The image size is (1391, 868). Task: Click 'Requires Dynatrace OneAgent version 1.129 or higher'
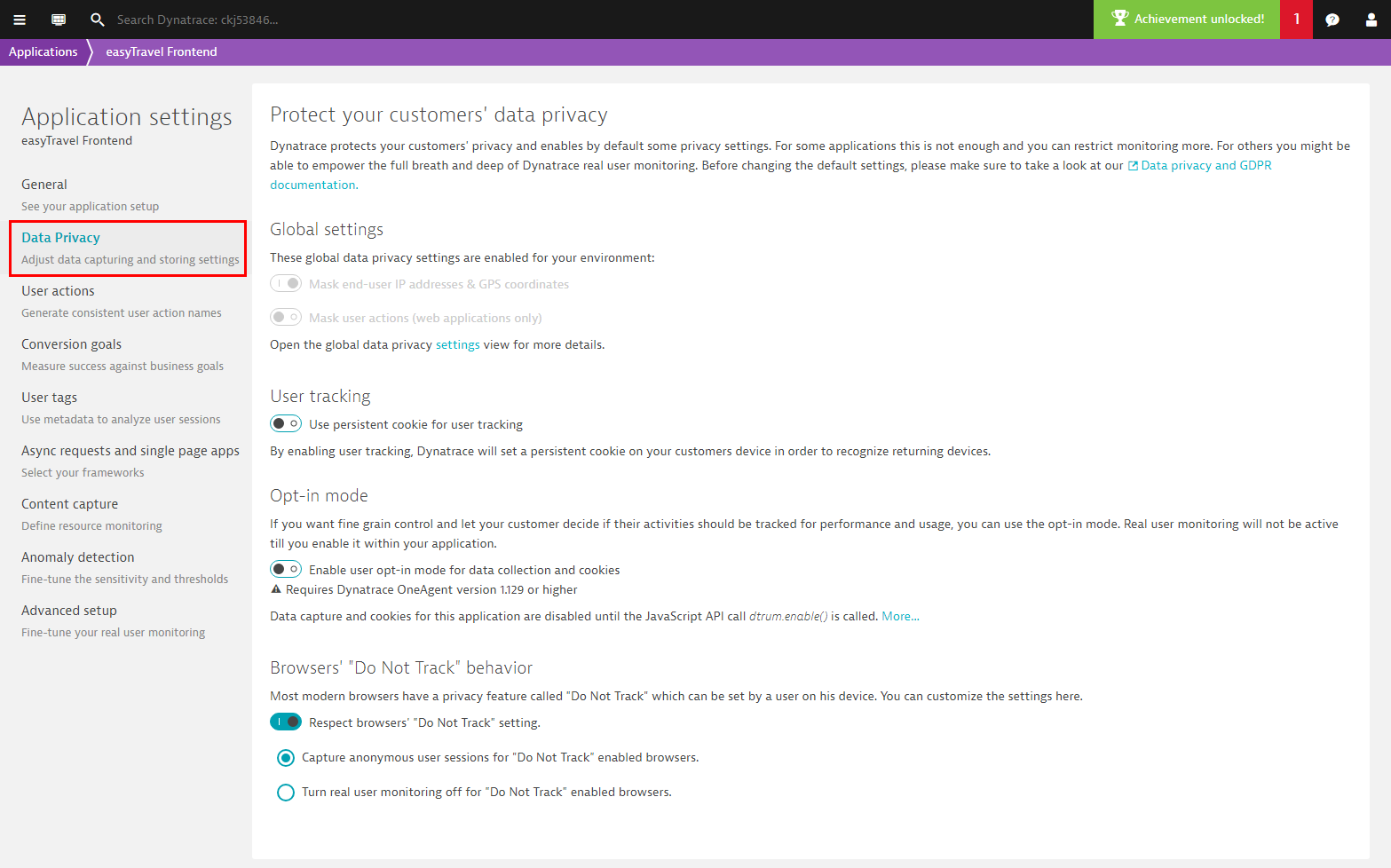[x=431, y=590]
